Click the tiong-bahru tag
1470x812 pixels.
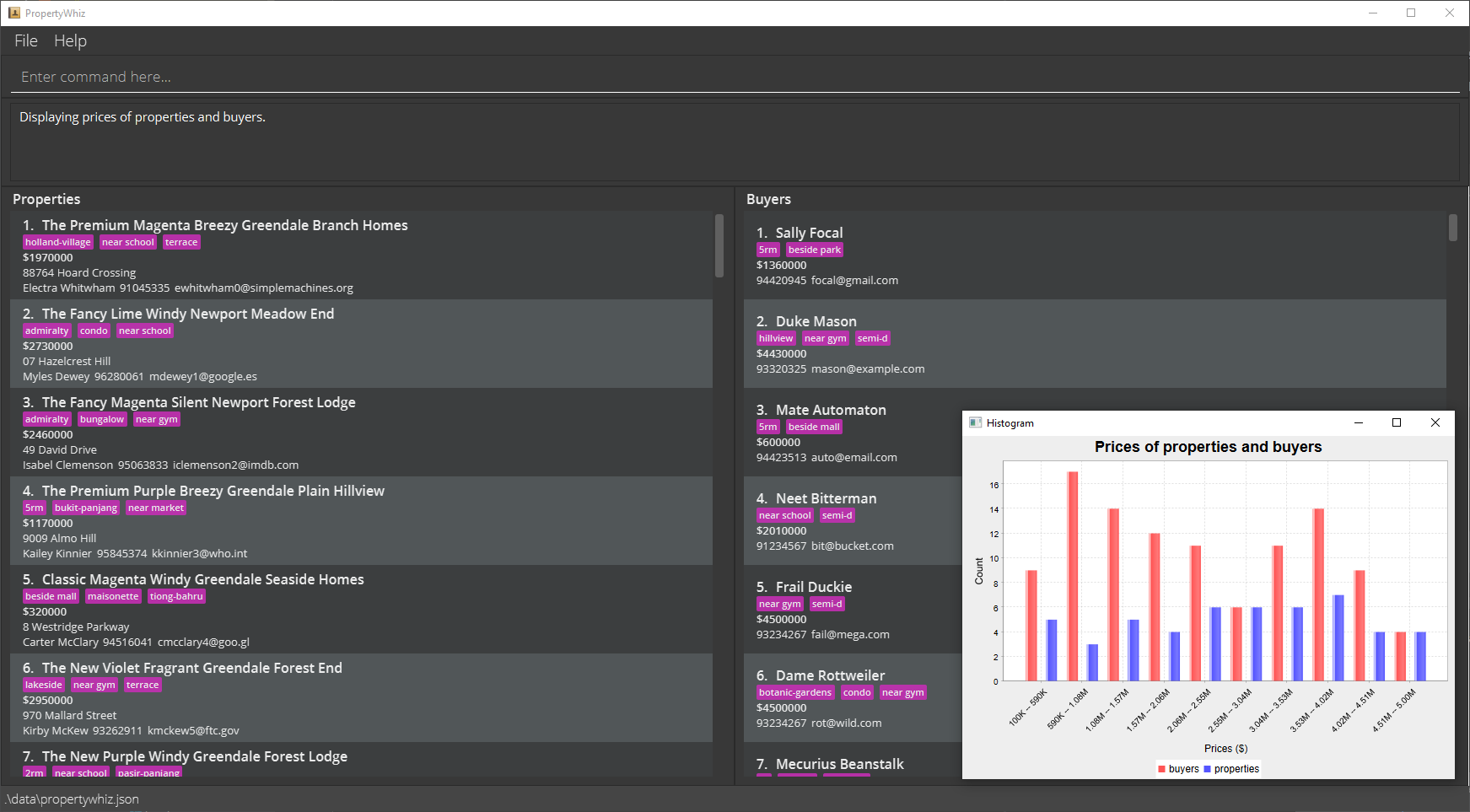click(x=176, y=596)
